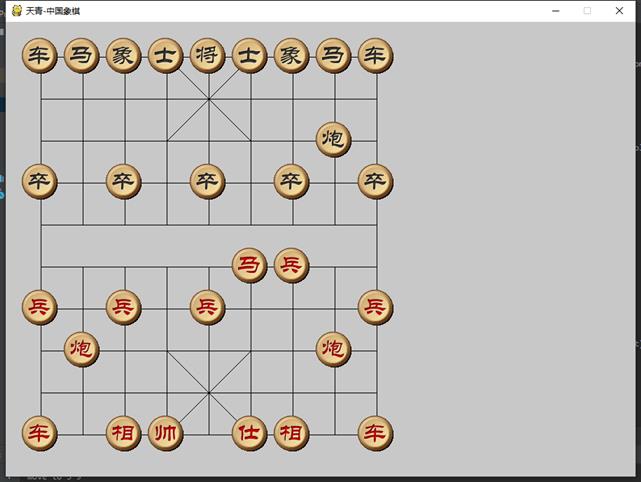641x482 pixels.
Task: Select red chariot 车 in bottom-right corner
Action: pyautogui.click(x=375, y=433)
